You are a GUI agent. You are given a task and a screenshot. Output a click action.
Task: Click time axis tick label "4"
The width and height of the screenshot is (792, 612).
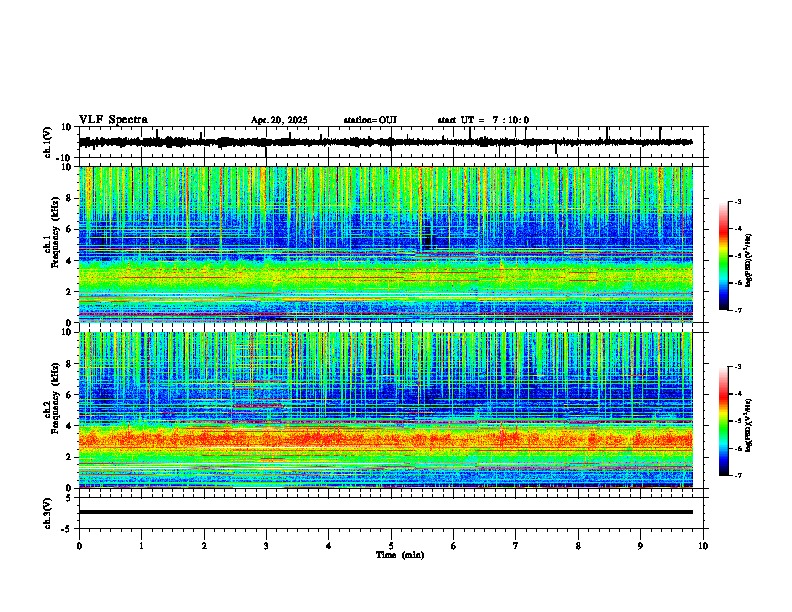pyautogui.click(x=329, y=546)
